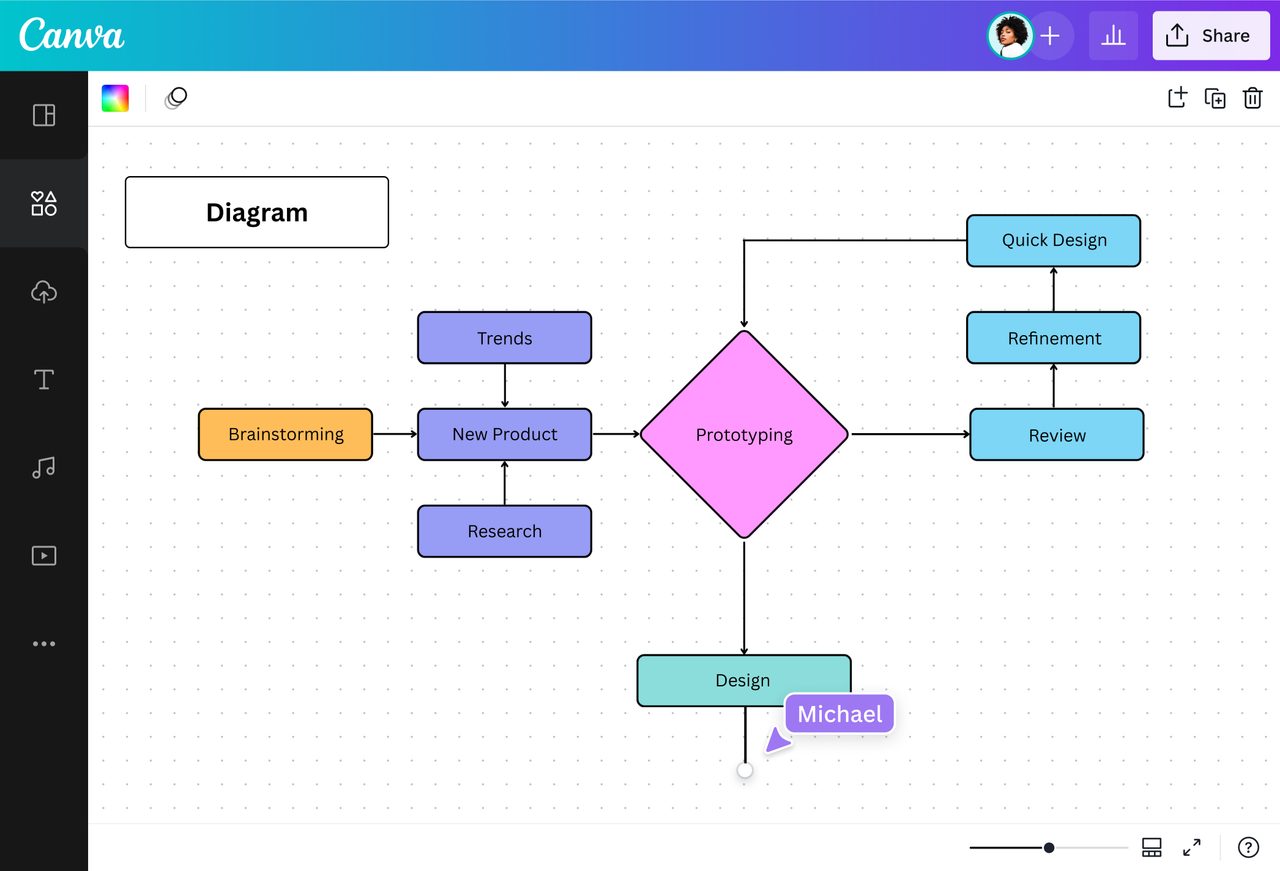Open the analytics bar chart button
This screenshot has width=1280, height=871.
[x=1113, y=36]
